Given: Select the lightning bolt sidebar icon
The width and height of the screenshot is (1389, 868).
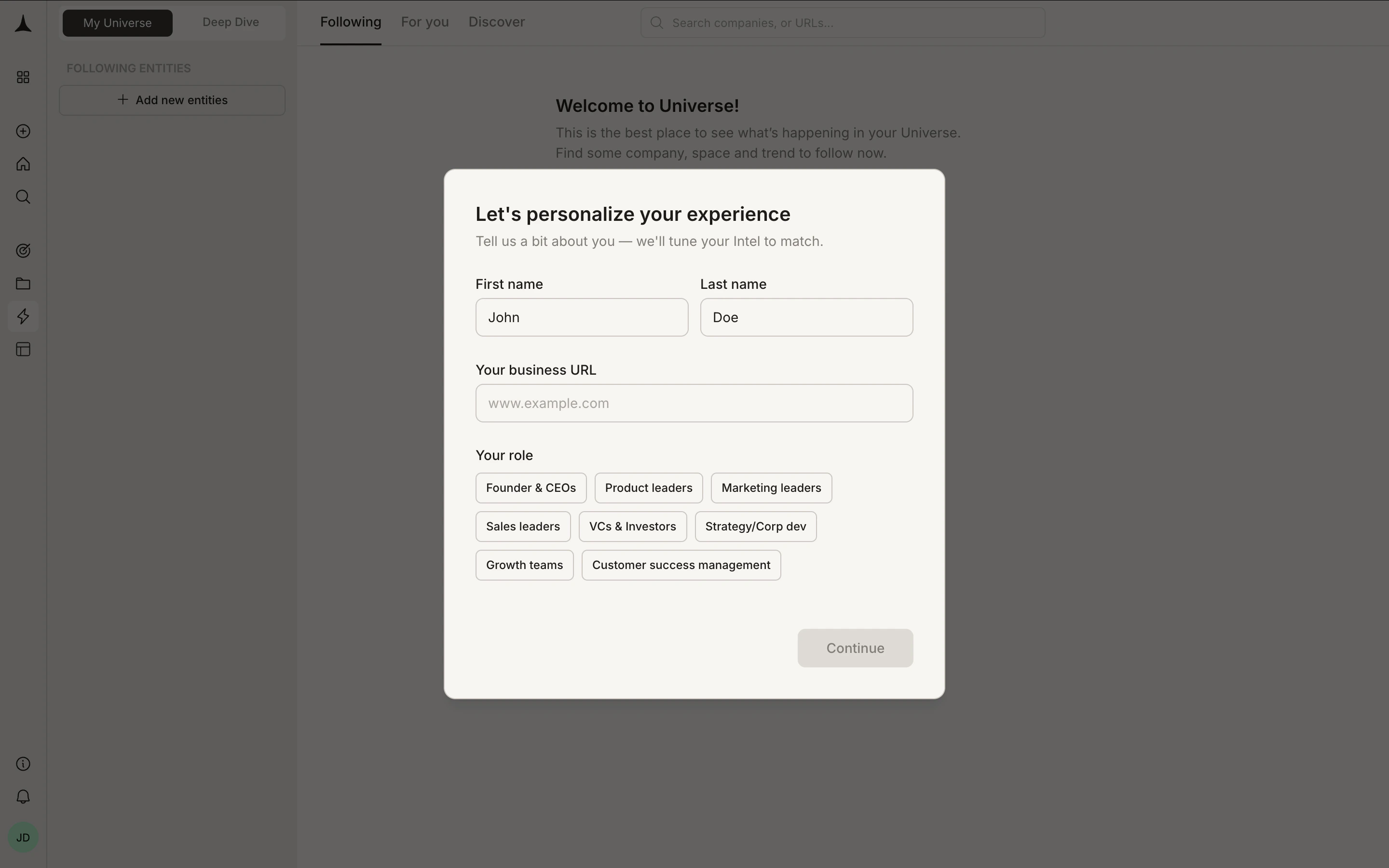Looking at the screenshot, I should 23,316.
